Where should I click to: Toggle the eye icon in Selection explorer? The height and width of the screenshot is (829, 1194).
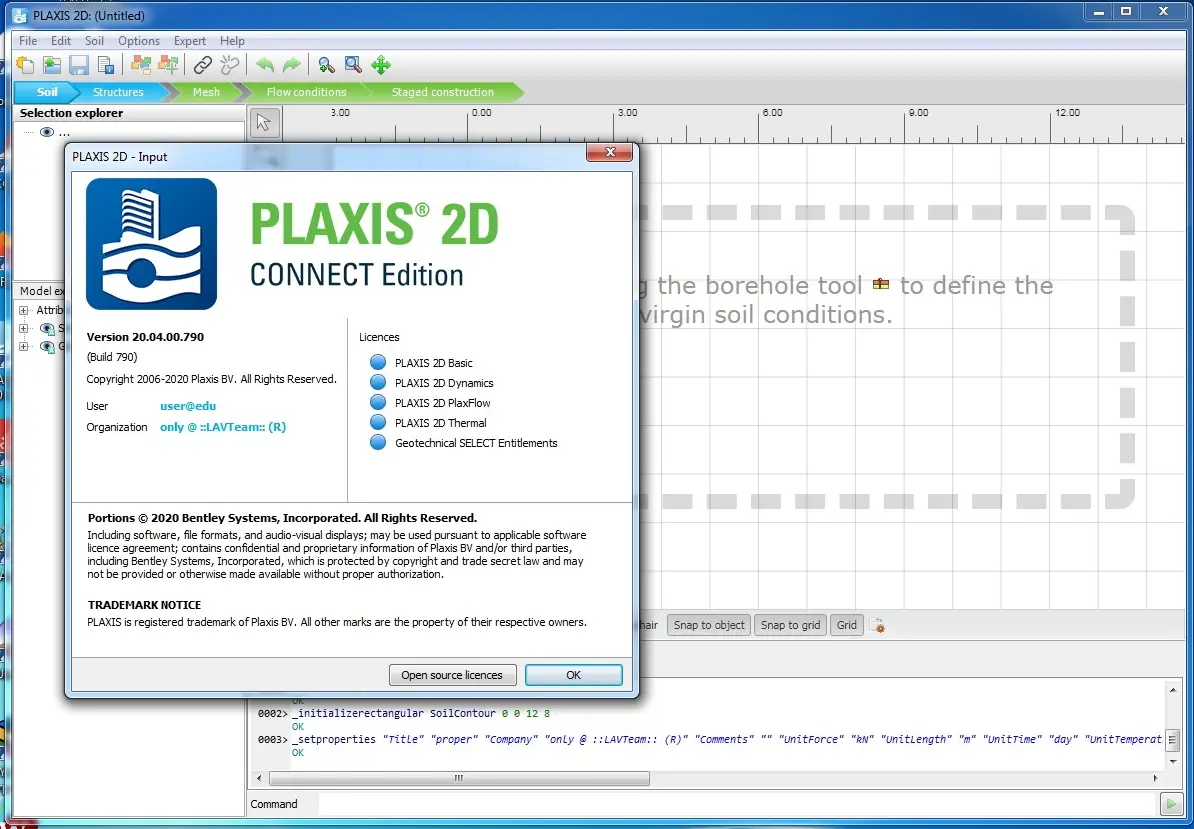46,132
